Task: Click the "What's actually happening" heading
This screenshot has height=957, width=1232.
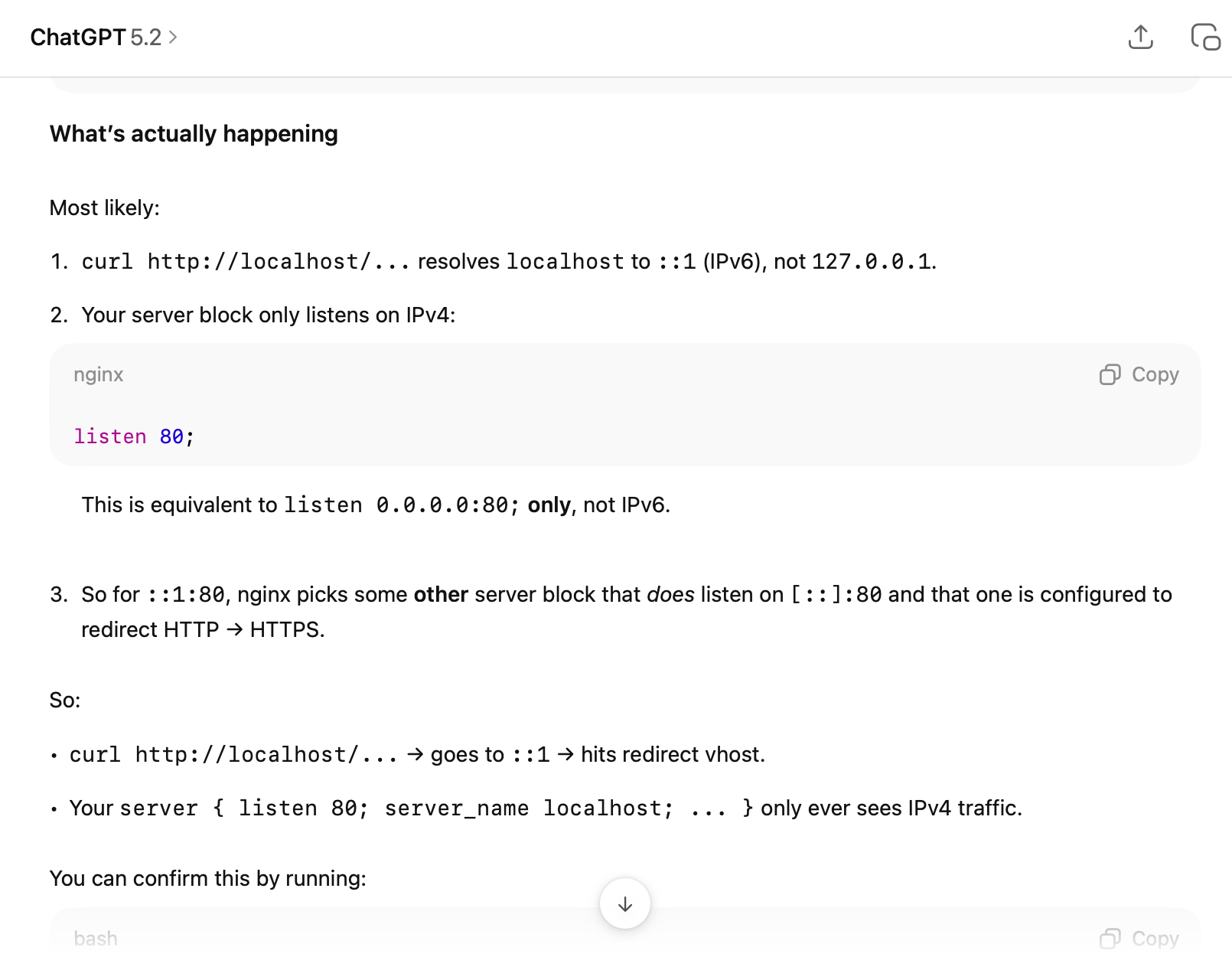Action: (x=194, y=134)
